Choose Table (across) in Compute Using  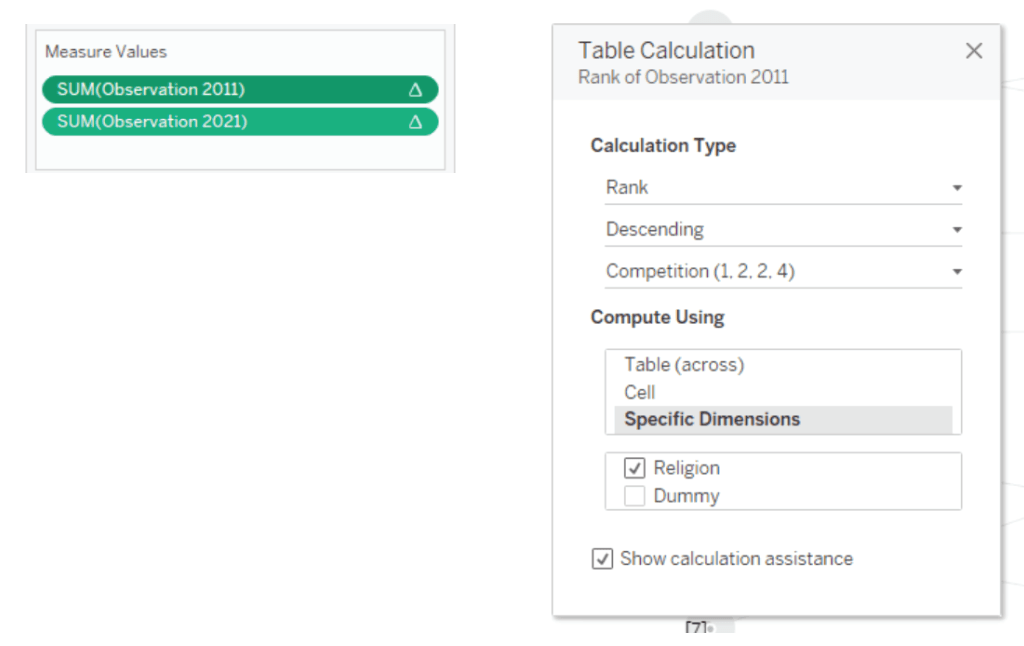click(x=684, y=365)
